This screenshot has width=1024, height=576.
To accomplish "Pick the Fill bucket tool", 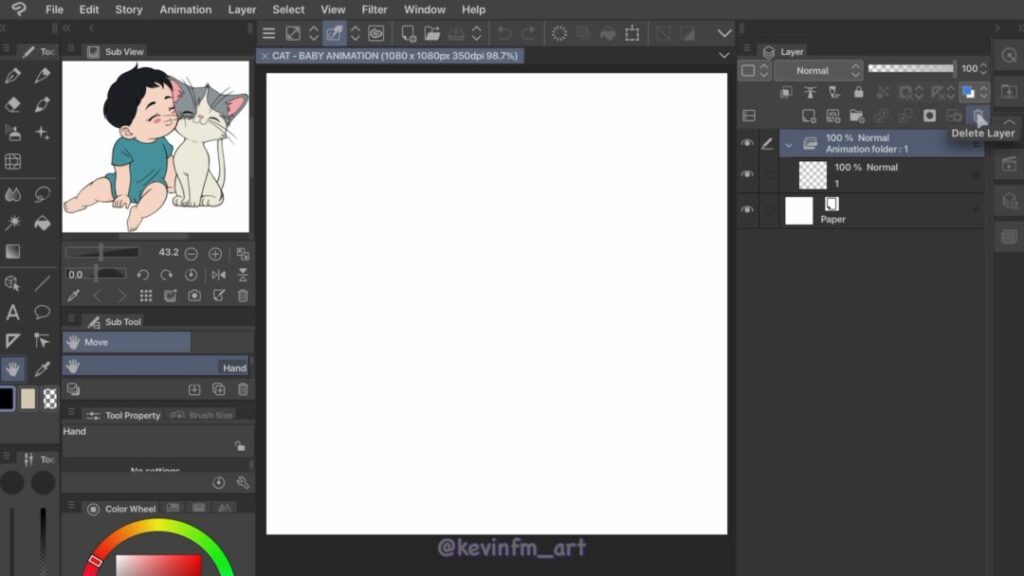I will coord(42,223).
